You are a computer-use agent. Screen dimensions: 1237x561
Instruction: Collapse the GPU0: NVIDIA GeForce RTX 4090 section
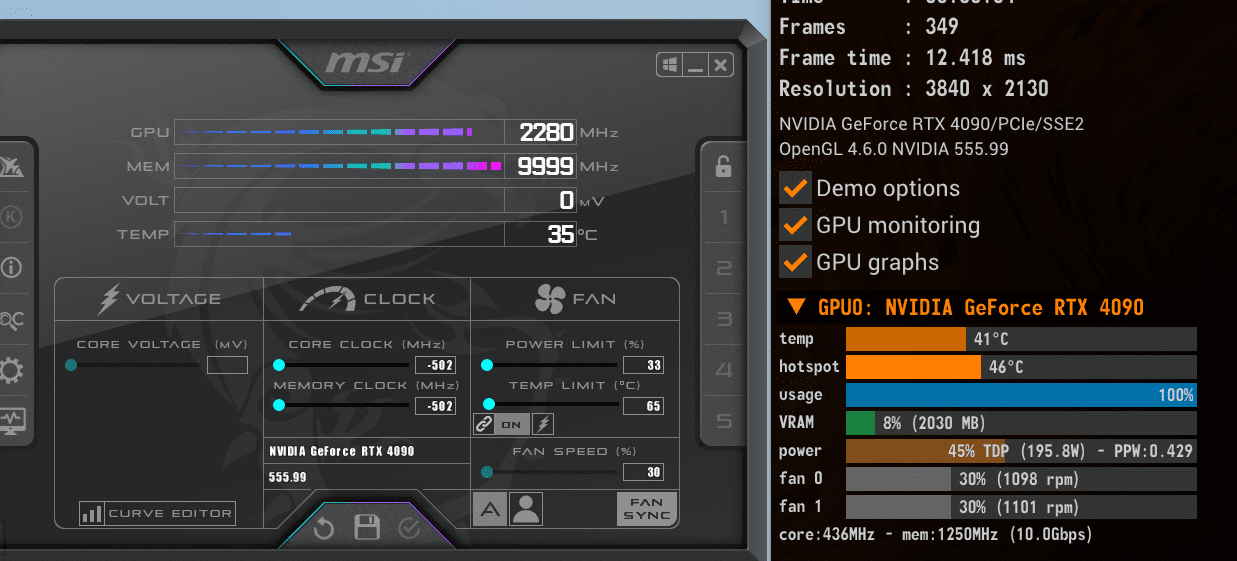tap(796, 307)
